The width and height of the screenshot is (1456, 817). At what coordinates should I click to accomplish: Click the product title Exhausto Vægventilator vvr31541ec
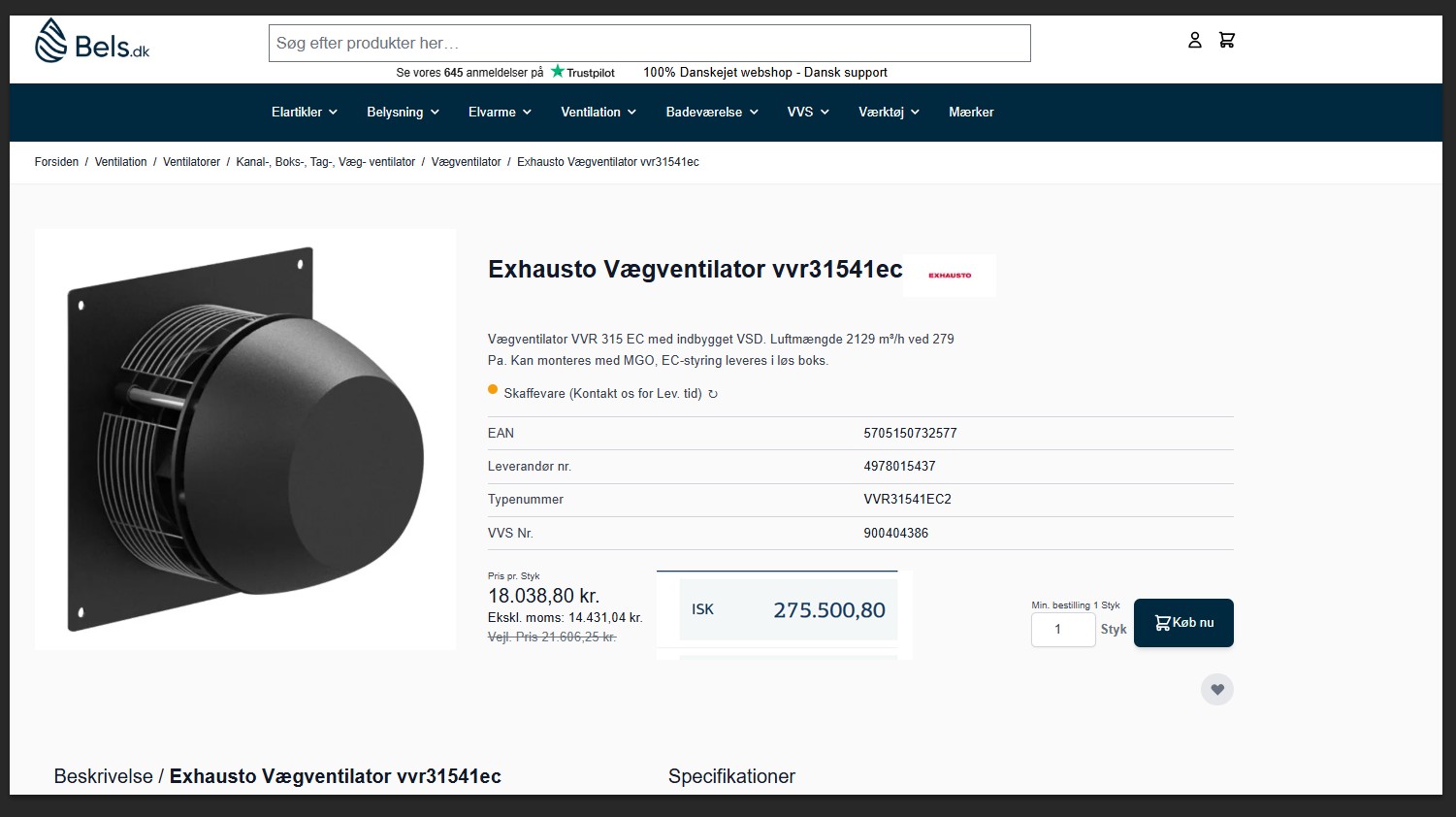coord(696,270)
